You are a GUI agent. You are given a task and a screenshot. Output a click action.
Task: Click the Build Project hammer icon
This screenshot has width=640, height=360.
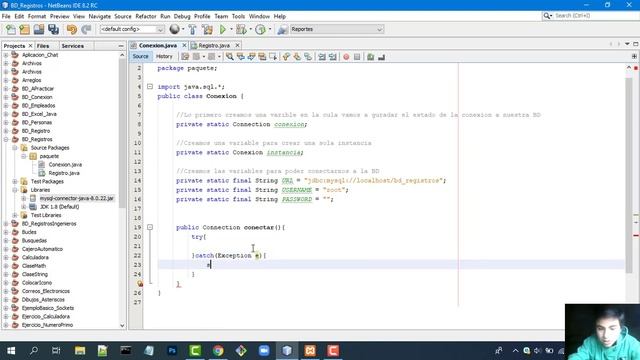tap(192, 29)
